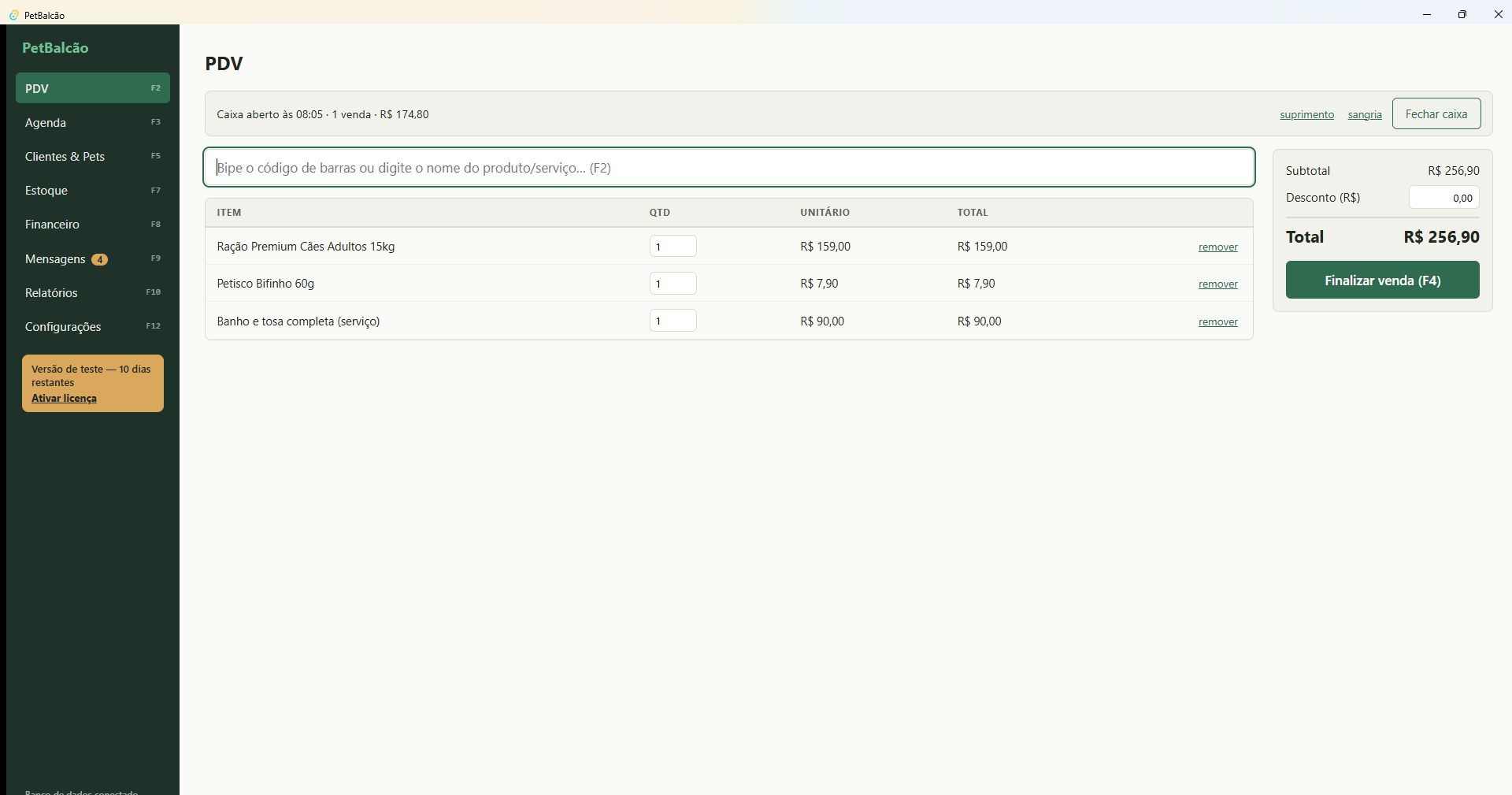
Task: Remove Ração Premium Cães Adultos 15kg item
Action: [1217, 247]
